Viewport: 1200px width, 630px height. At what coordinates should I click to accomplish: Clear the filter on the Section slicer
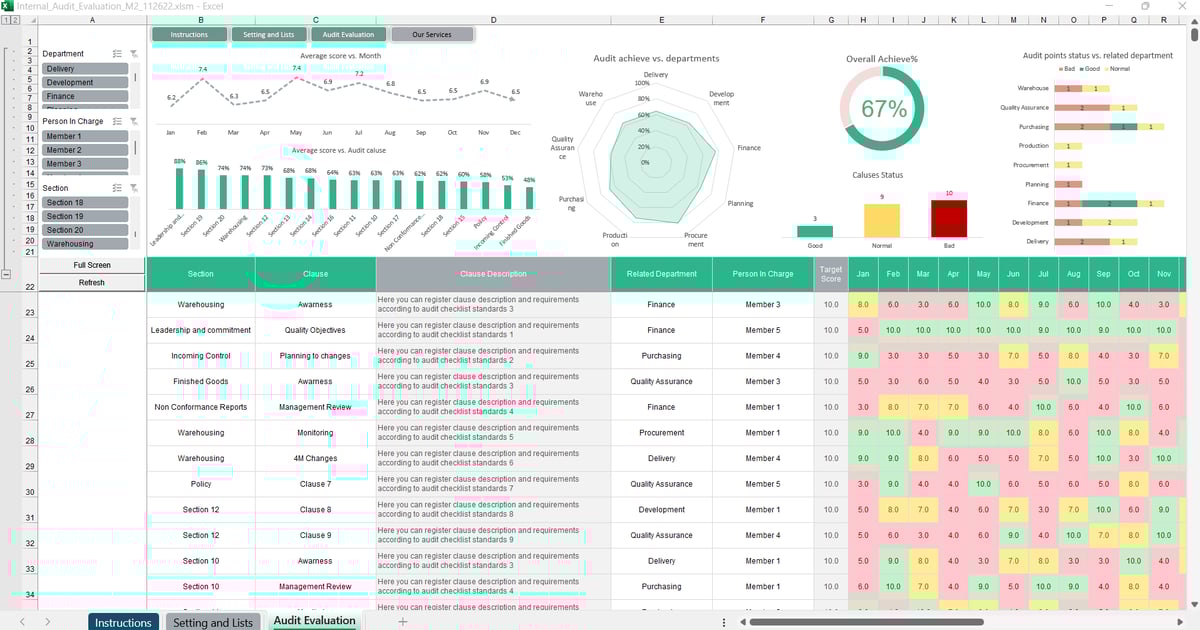pyautogui.click(x=133, y=188)
